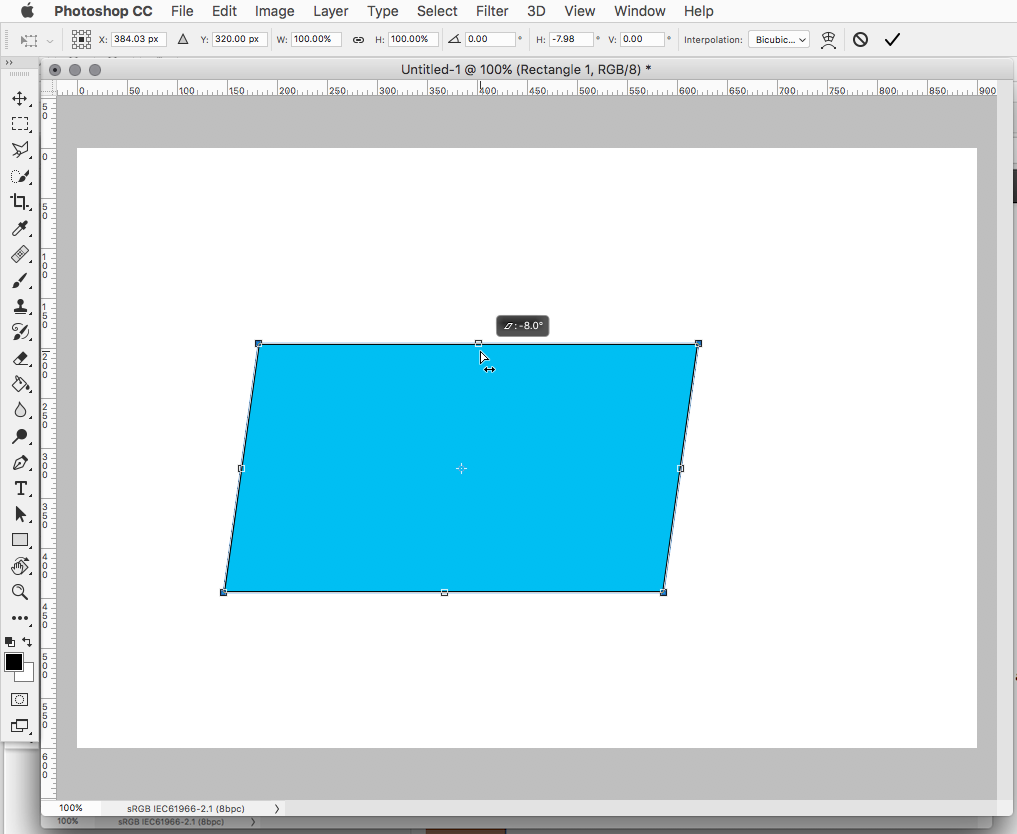Select the Pen tool
The width and height of the screenshot is (1017, 834).
19,462
